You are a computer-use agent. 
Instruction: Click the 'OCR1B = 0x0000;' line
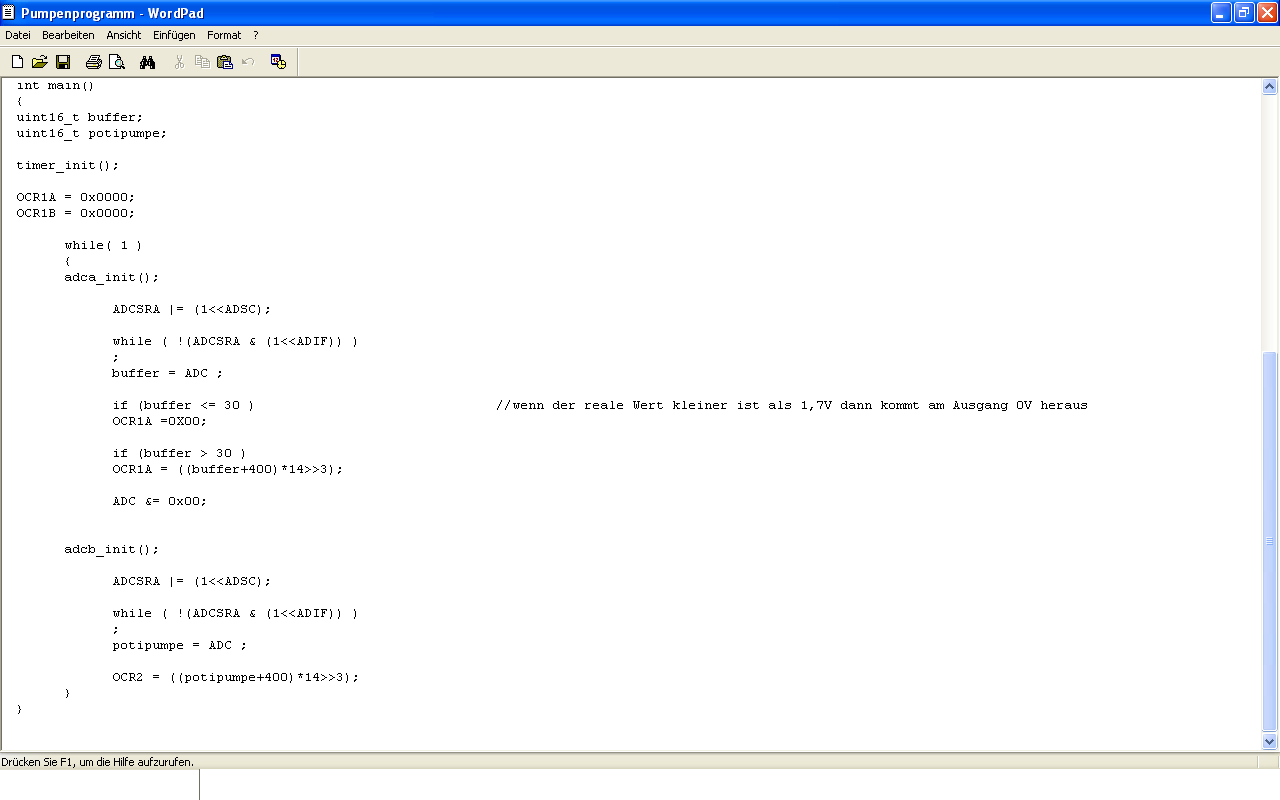coord(75,213)
